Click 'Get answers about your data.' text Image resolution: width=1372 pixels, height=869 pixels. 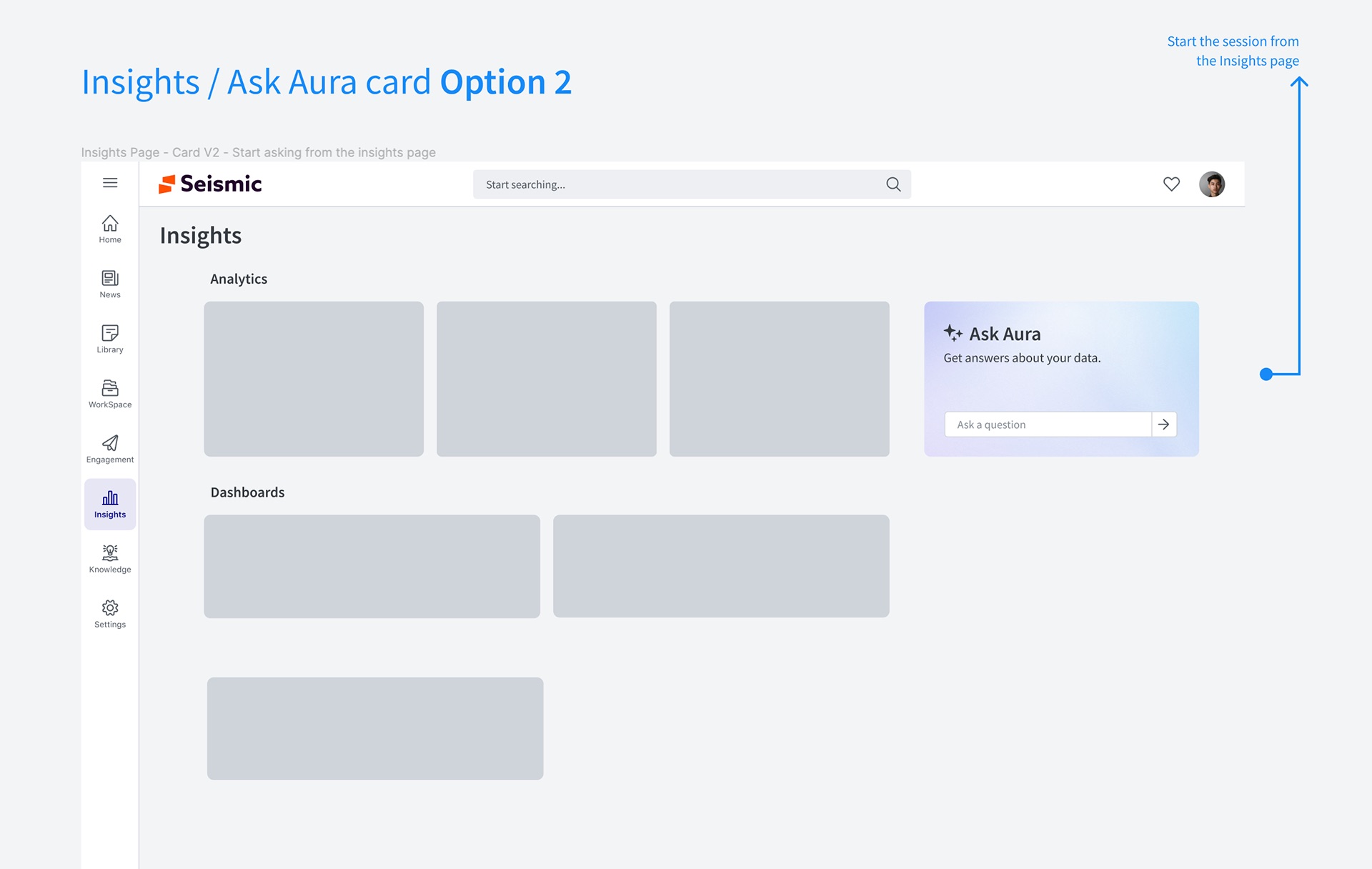click(1022, 358)
